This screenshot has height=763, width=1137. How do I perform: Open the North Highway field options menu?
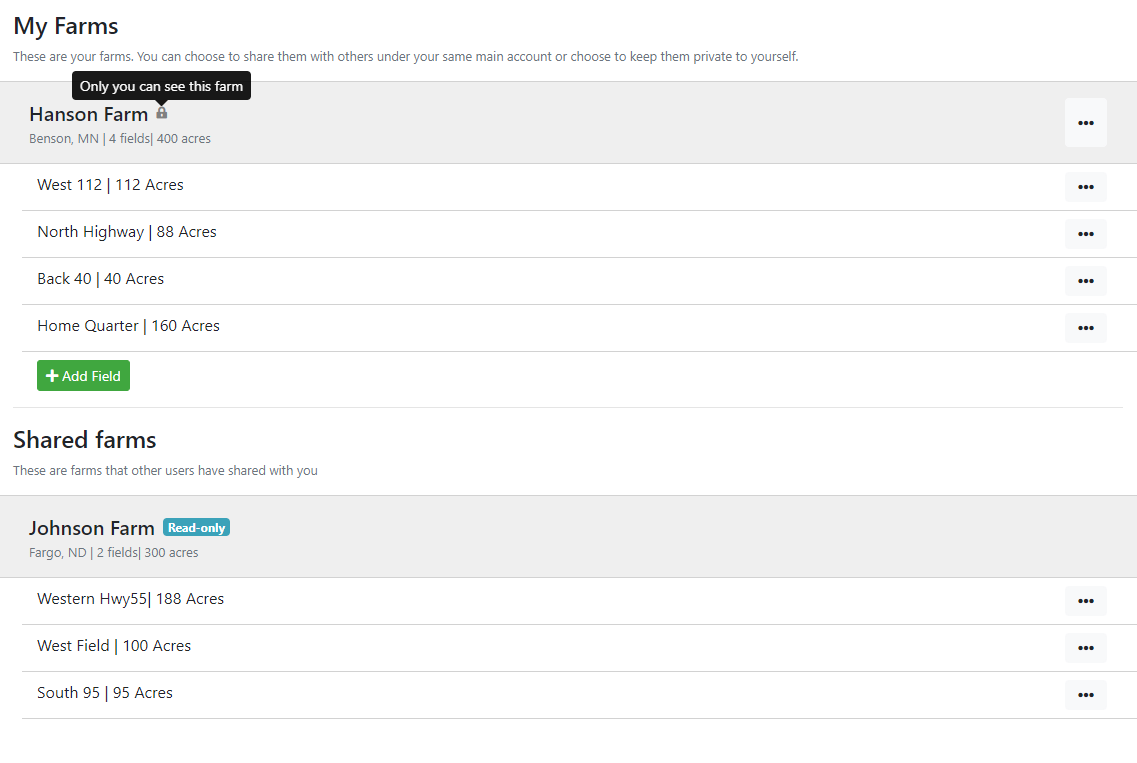(x=1086, y=234)
